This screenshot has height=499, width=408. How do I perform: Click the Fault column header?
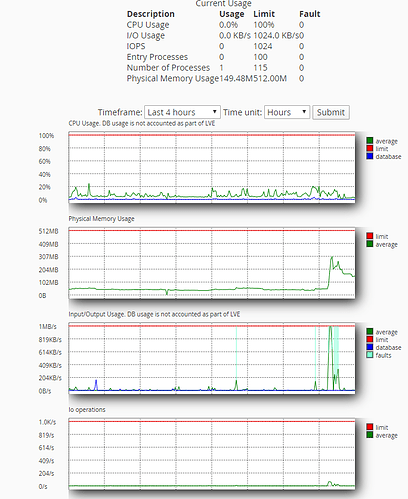click(x=309, y=14)
